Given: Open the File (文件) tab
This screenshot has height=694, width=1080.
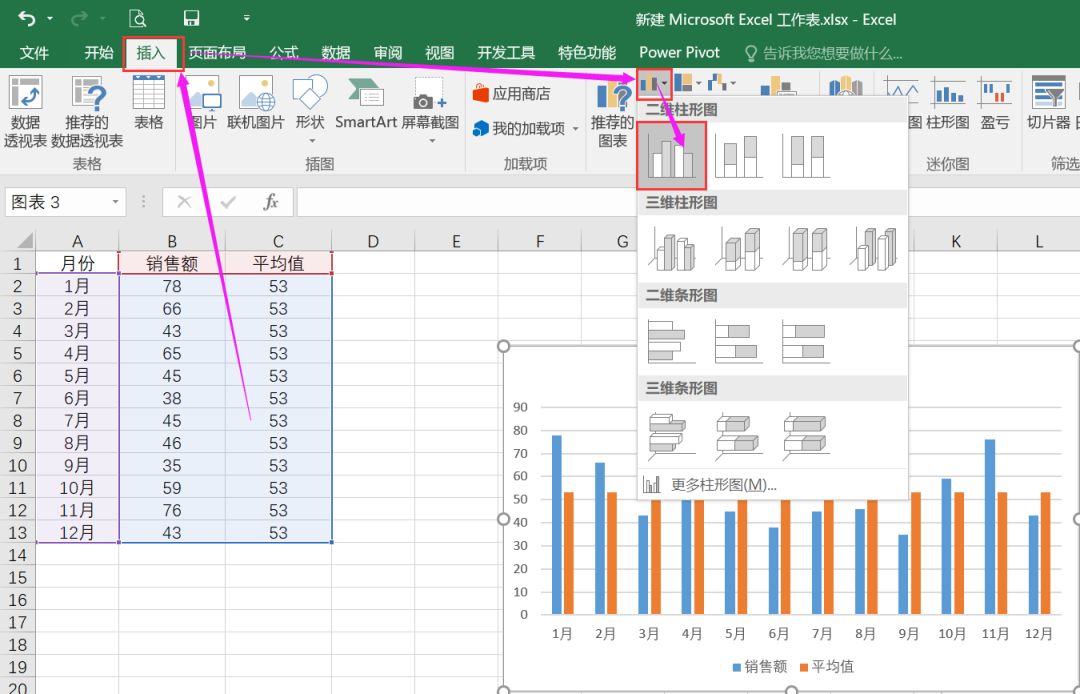Looking at the screenshot, I should coord(34,53).
